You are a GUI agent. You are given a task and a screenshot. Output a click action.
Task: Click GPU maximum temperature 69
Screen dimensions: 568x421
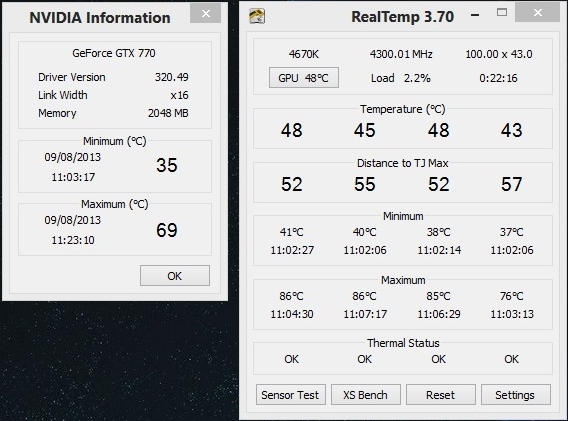[x=167, y=230]
